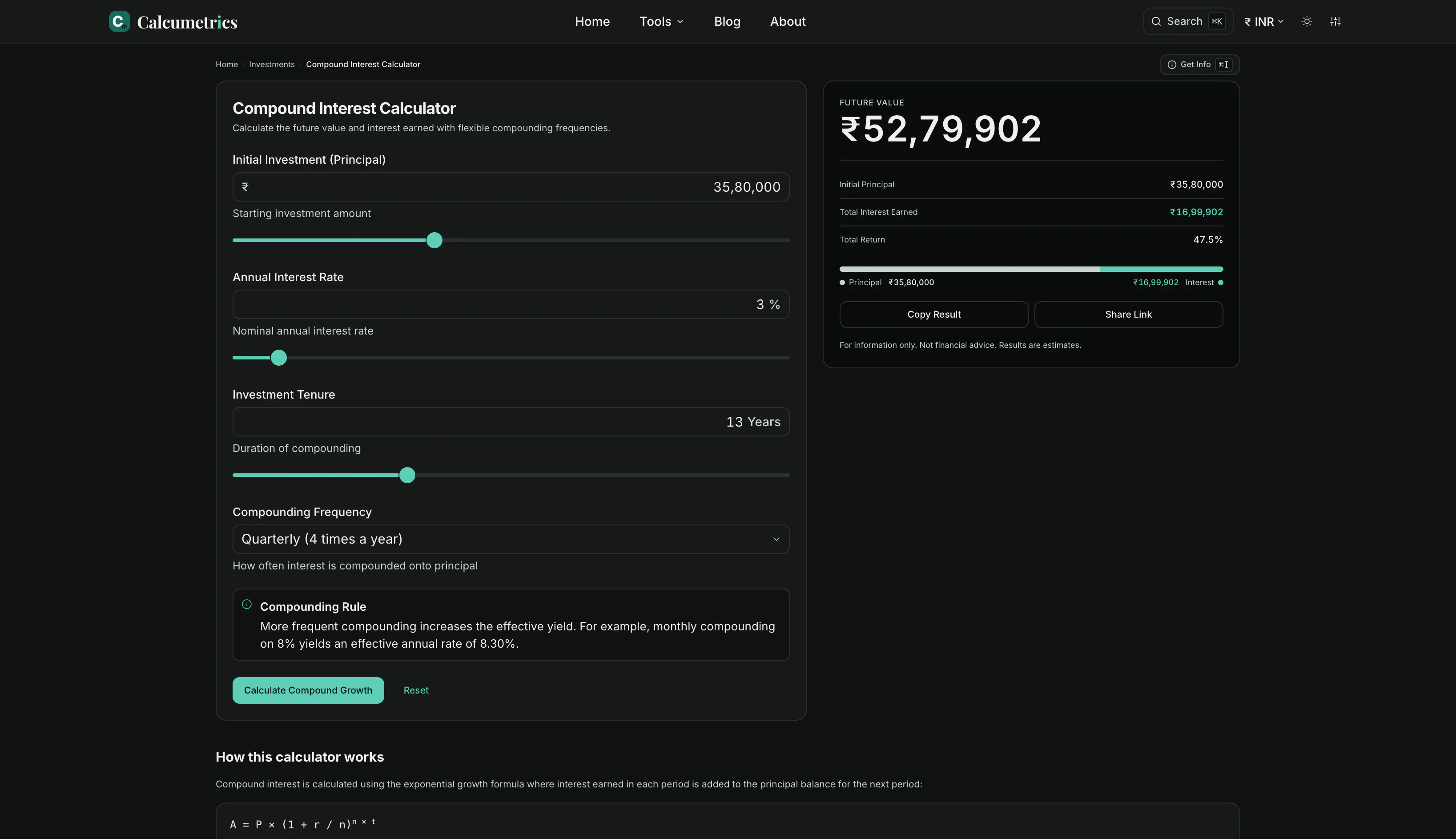The width and height of the screenshot is (1456, 839).
Task: Click the Get Info button
Action: (1199, 65)
